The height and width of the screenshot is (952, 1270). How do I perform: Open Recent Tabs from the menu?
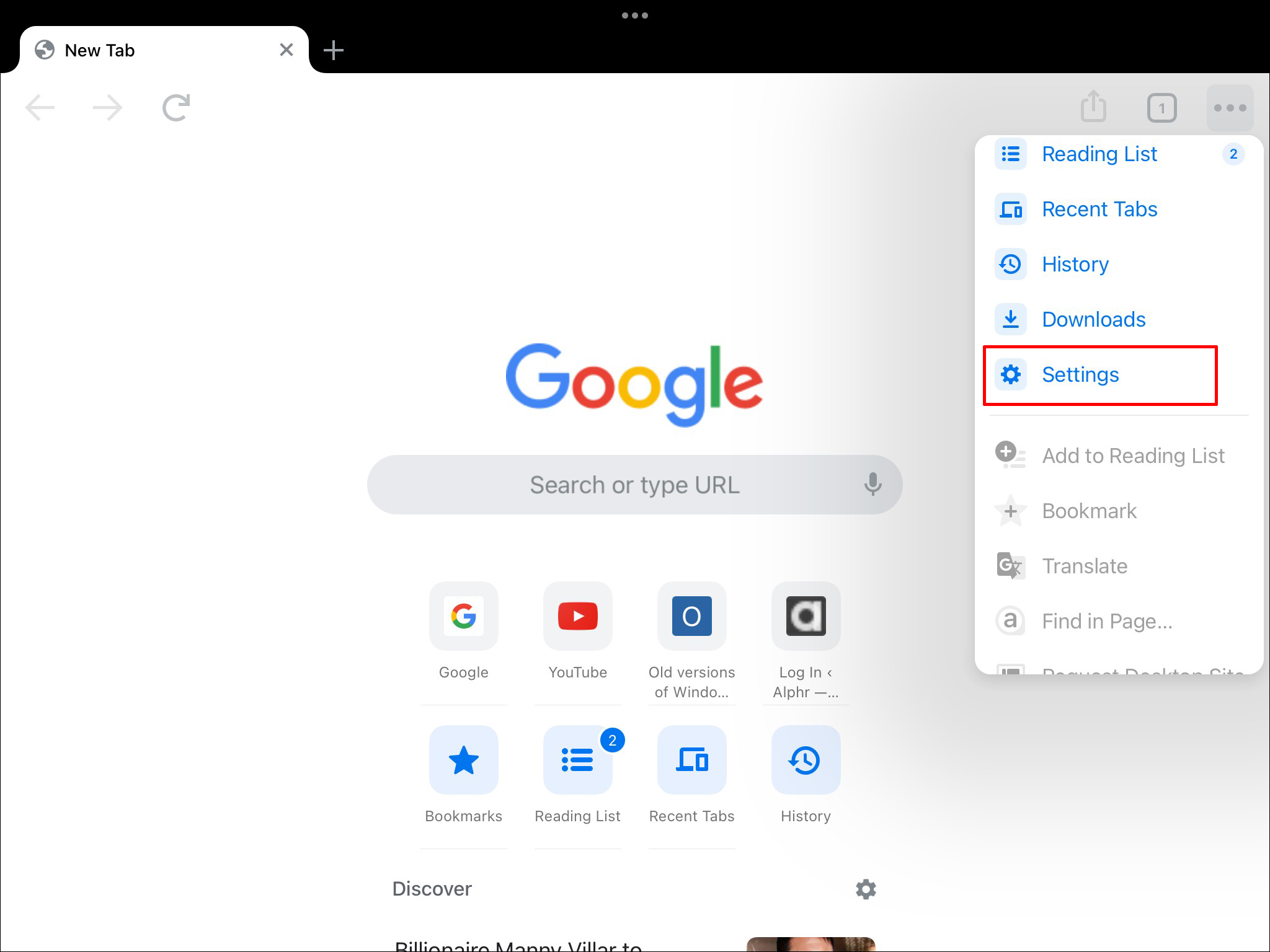click(x=1099, y=209)
